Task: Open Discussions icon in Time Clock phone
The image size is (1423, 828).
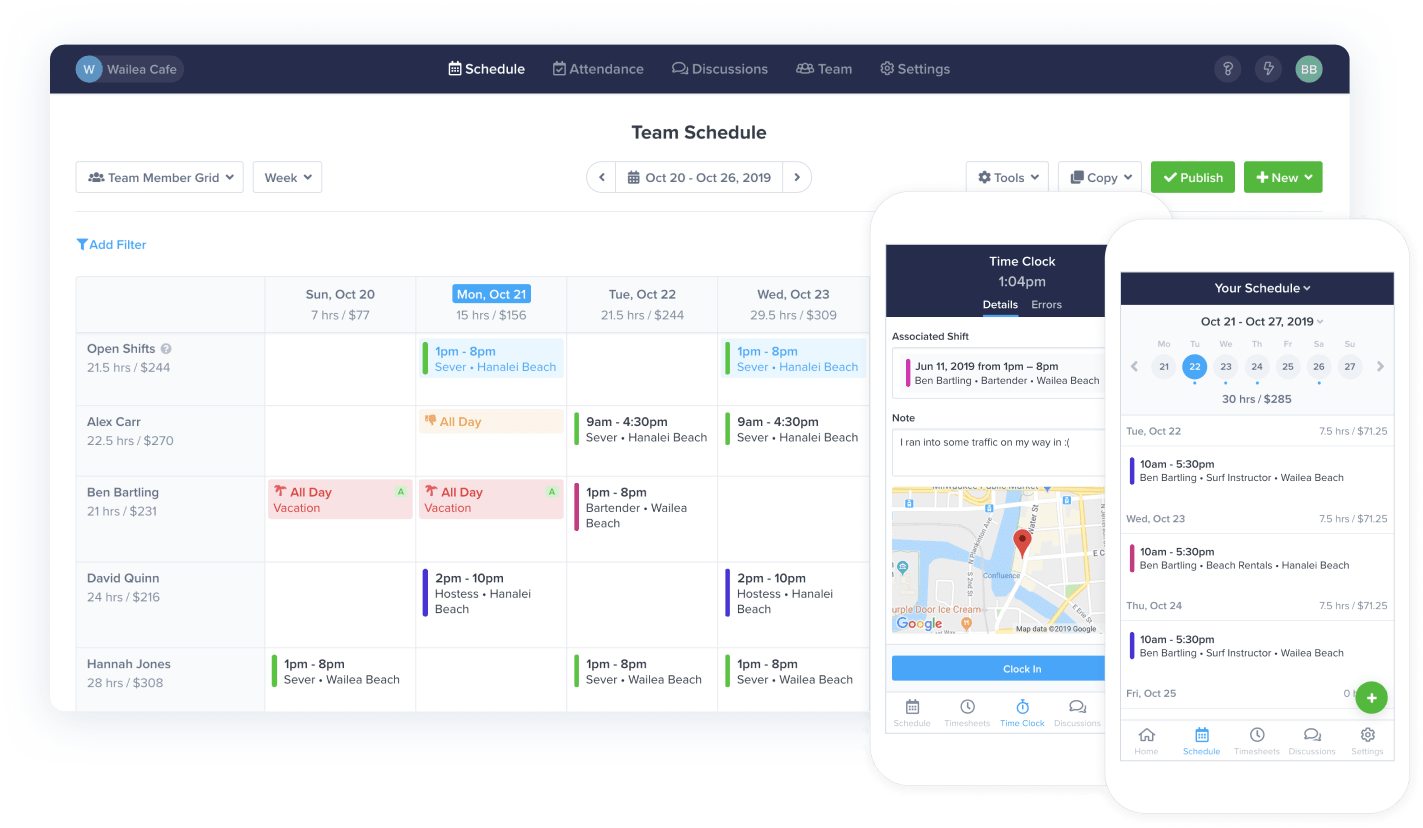Action: click(x=1077, y=712)
